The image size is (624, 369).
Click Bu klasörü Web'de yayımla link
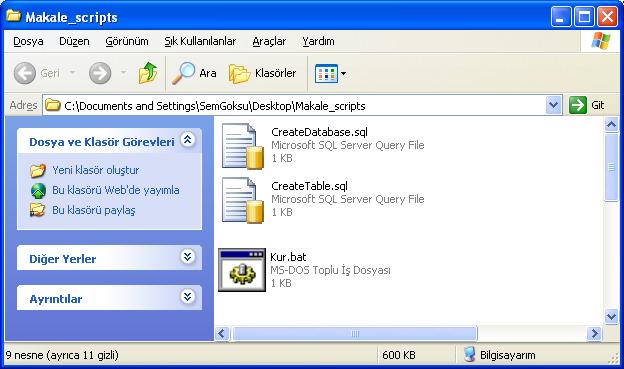point(116,190)
